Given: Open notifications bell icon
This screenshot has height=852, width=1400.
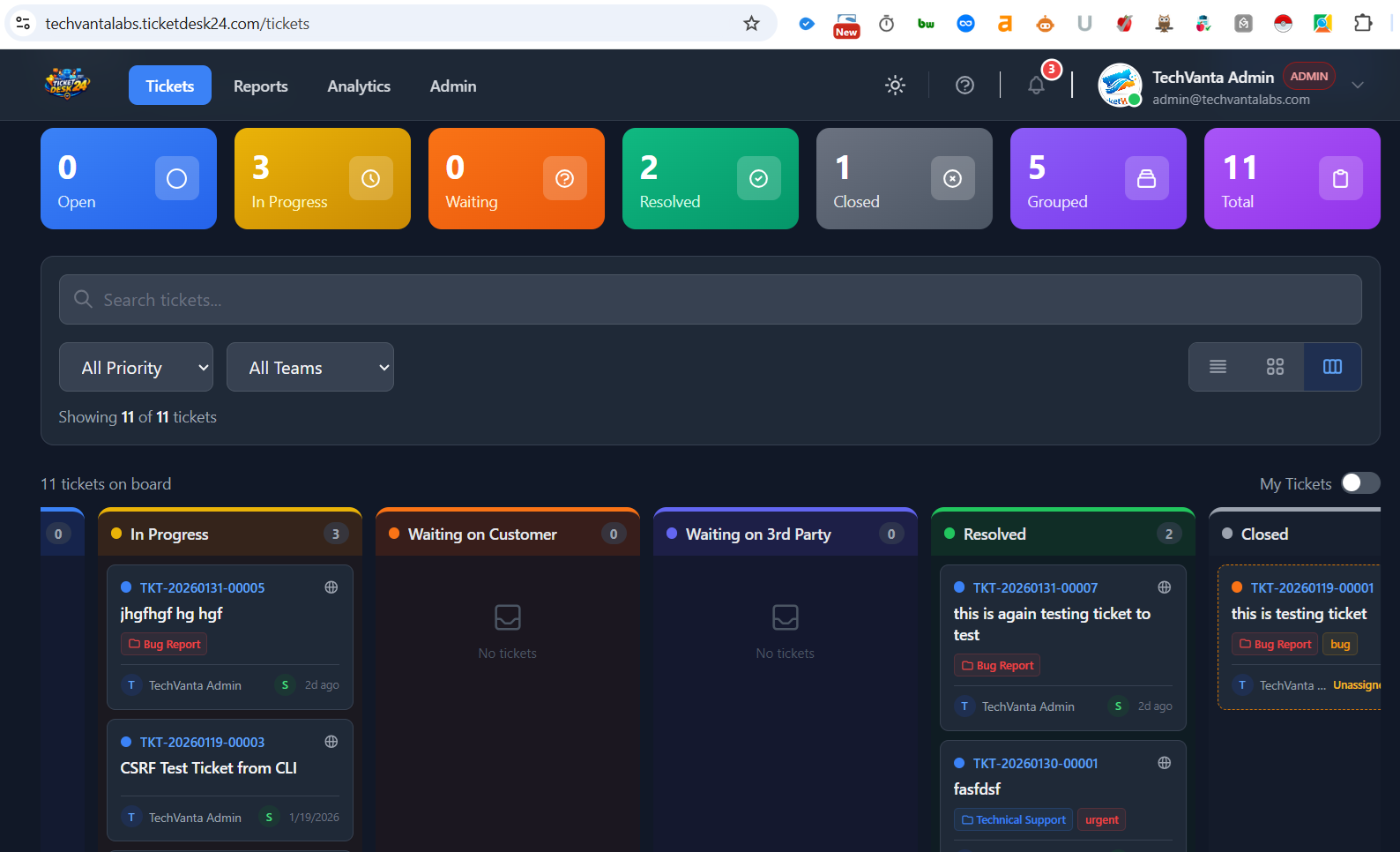Looking at the screenshot, I should pos(1037,85).
